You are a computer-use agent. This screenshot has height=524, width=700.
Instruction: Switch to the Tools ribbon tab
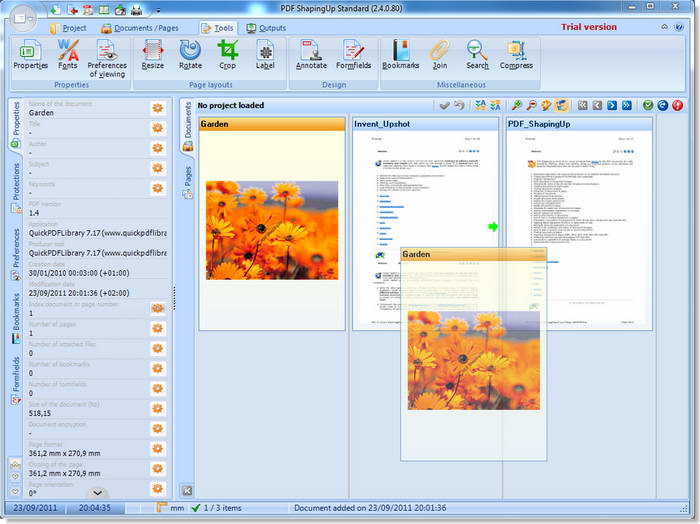(x=218, y=28)
